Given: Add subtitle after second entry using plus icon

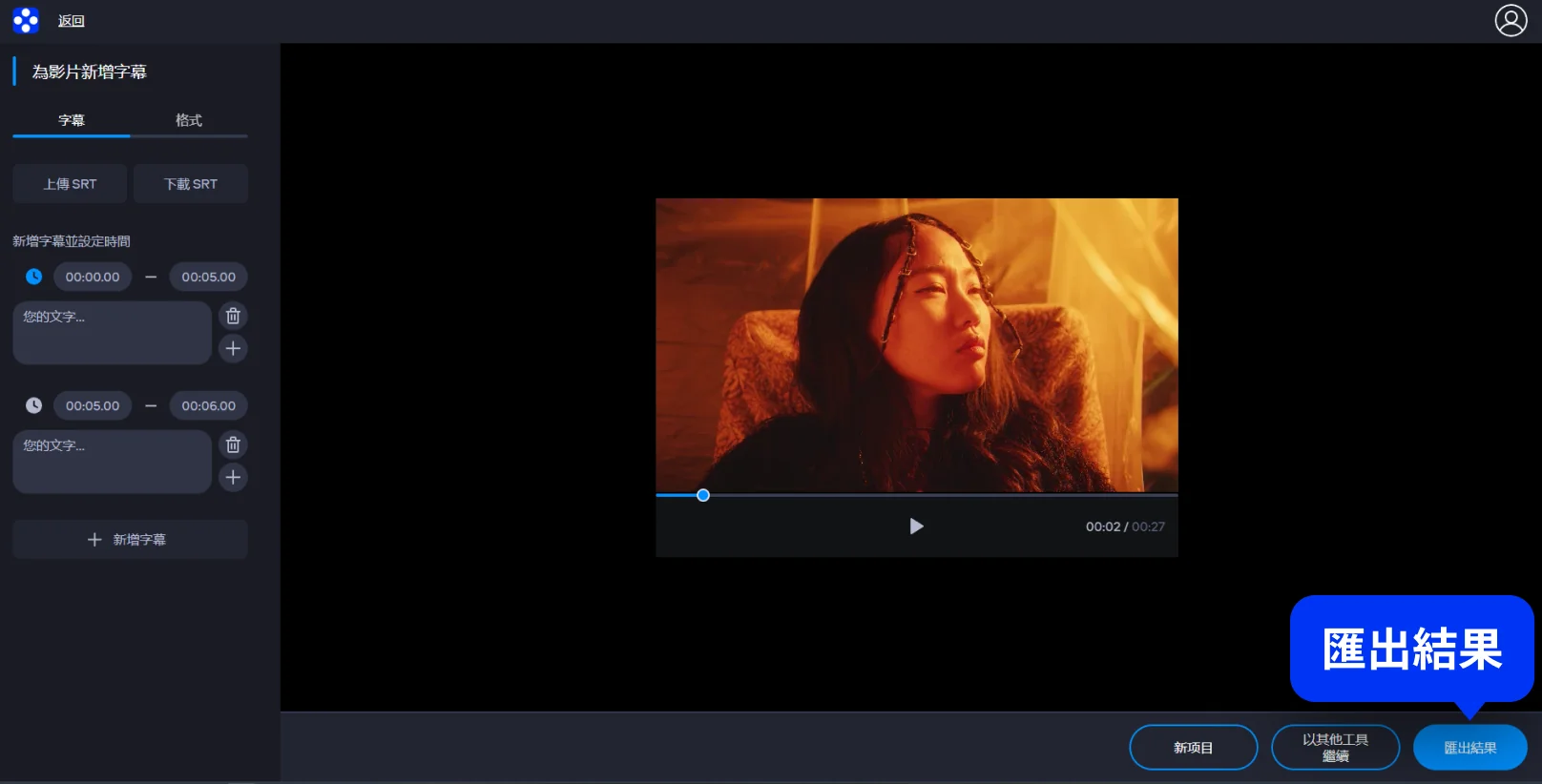Looking at the screenshot, I should tap(233, 477).
